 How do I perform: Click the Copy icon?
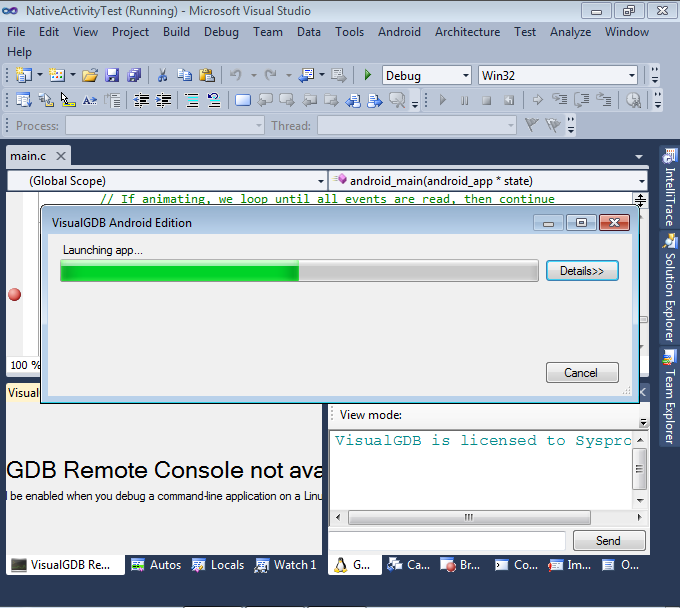184,75
